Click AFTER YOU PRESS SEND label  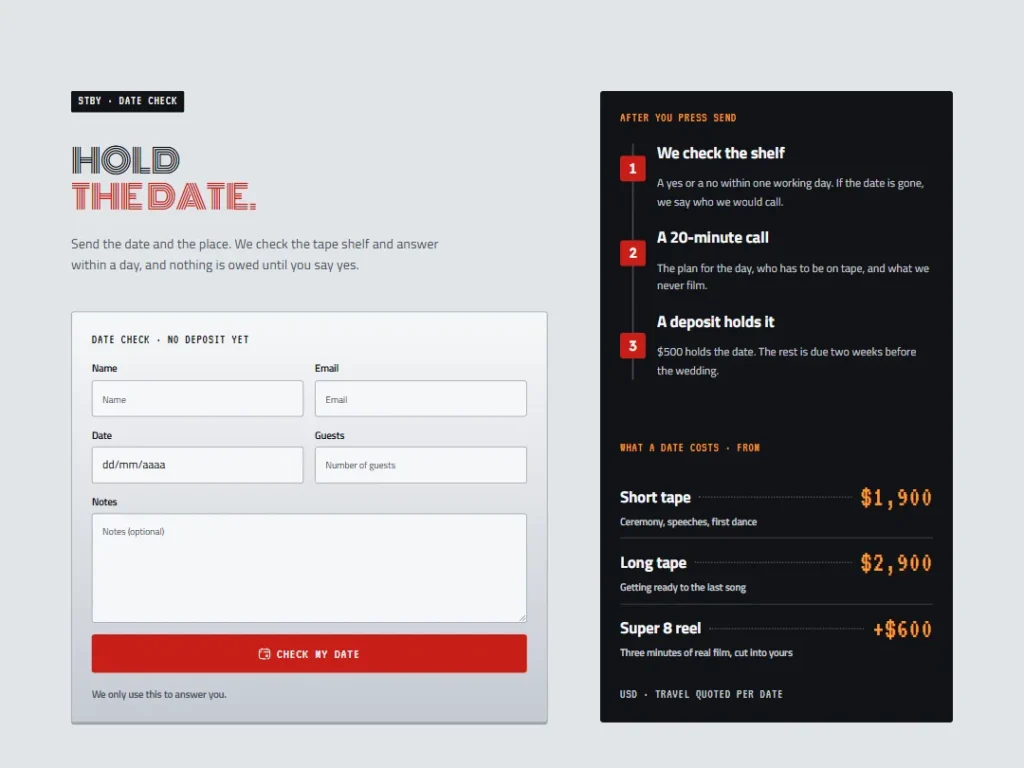(678, 118)
